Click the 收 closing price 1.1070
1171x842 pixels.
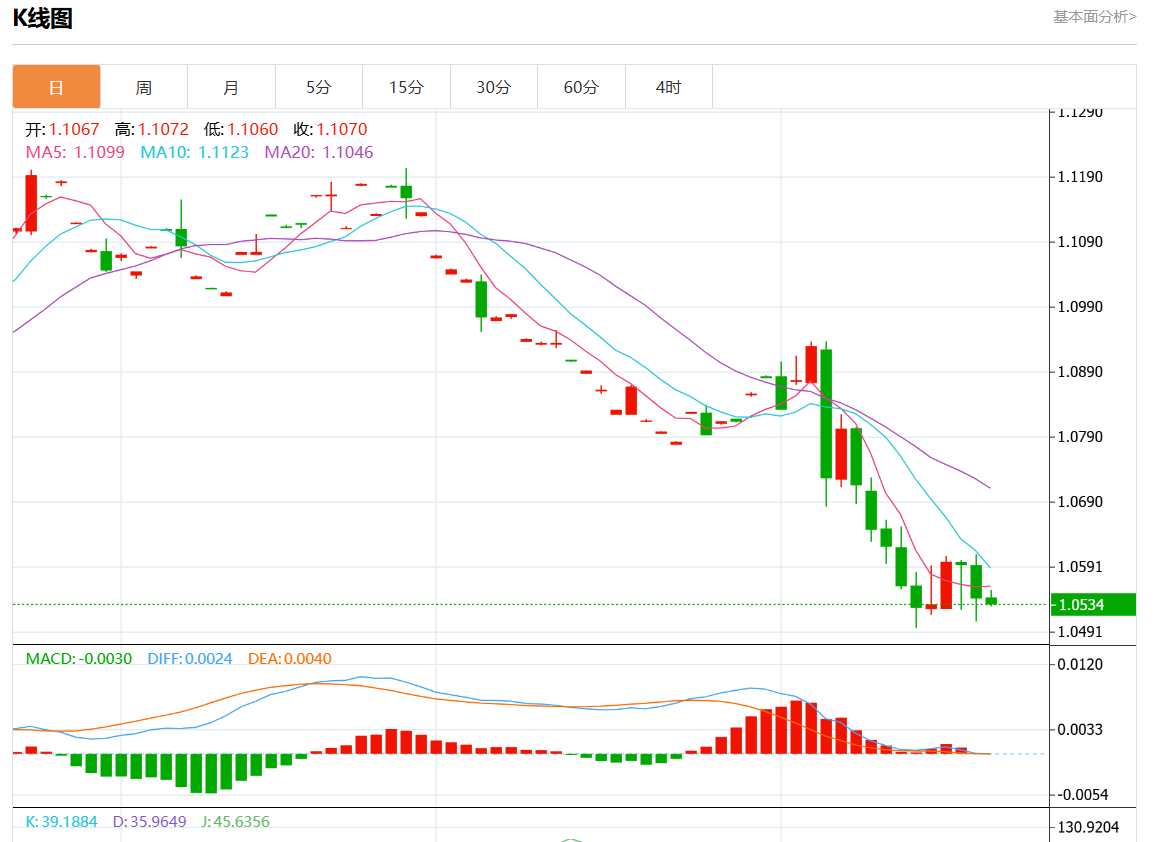pos(330,129)
